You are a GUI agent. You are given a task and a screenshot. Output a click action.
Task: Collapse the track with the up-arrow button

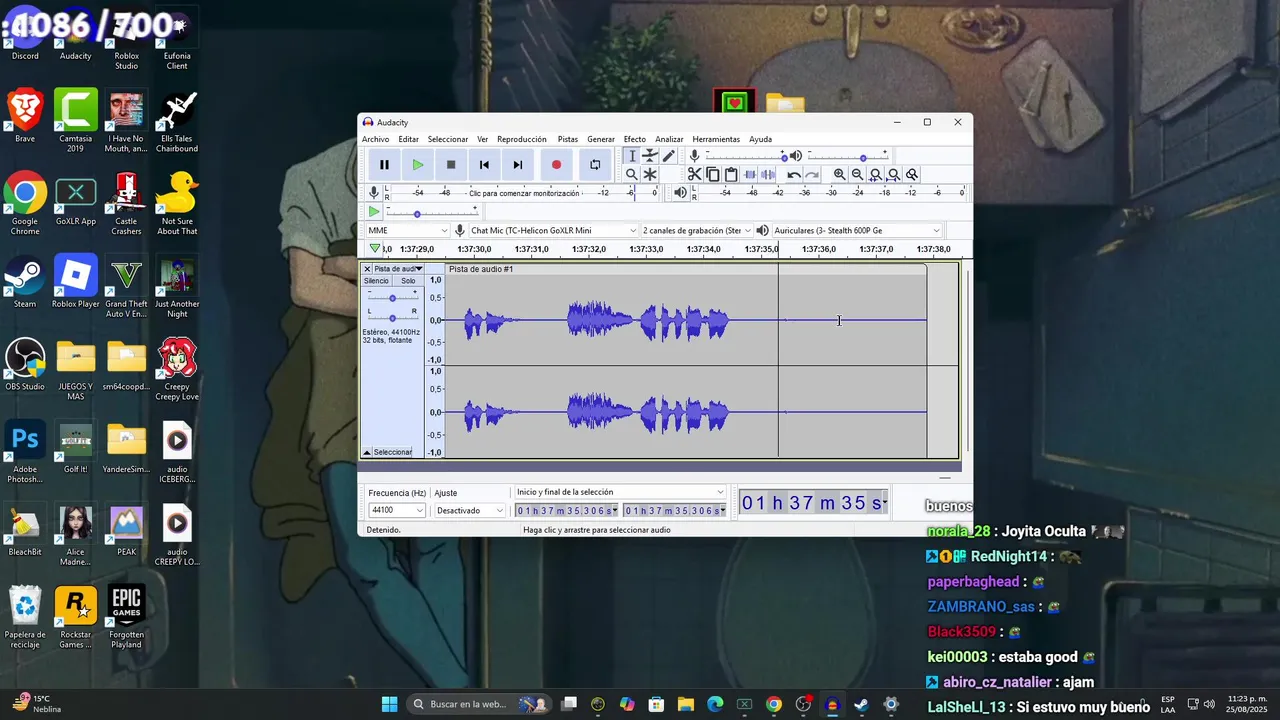coord(367,452)
